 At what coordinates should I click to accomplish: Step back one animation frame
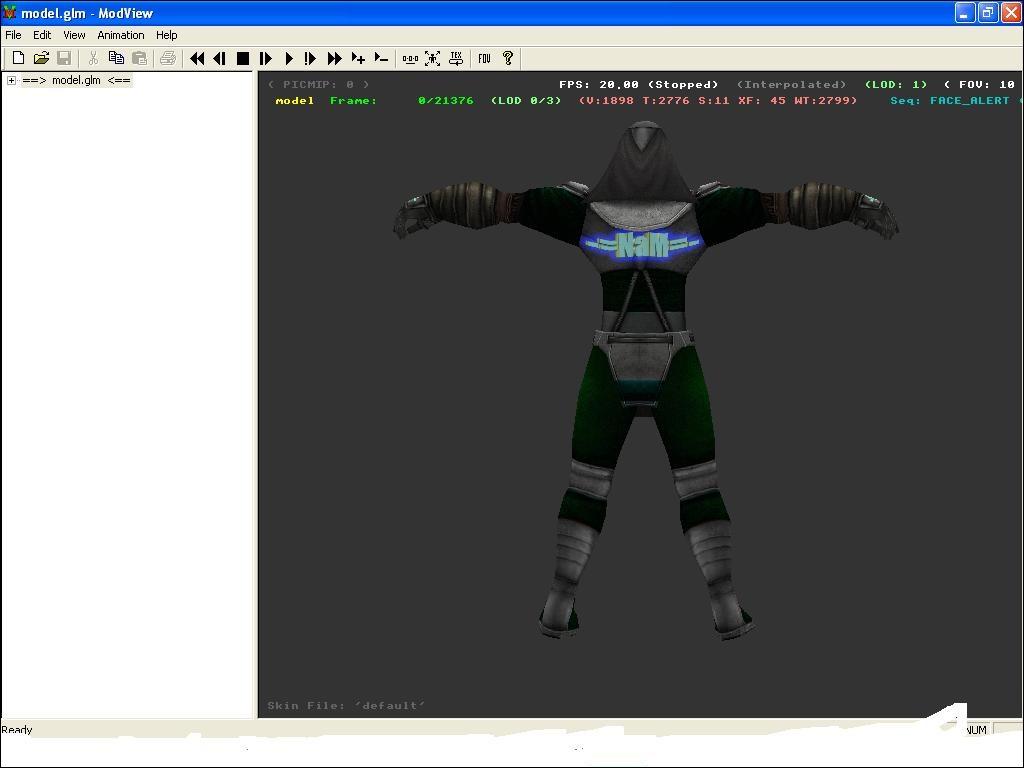click(x=219, y=59)
